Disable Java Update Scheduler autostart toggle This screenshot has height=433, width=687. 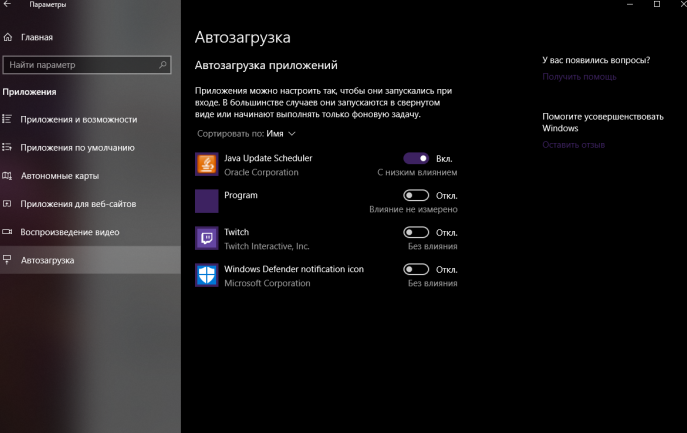coord(416,158)
